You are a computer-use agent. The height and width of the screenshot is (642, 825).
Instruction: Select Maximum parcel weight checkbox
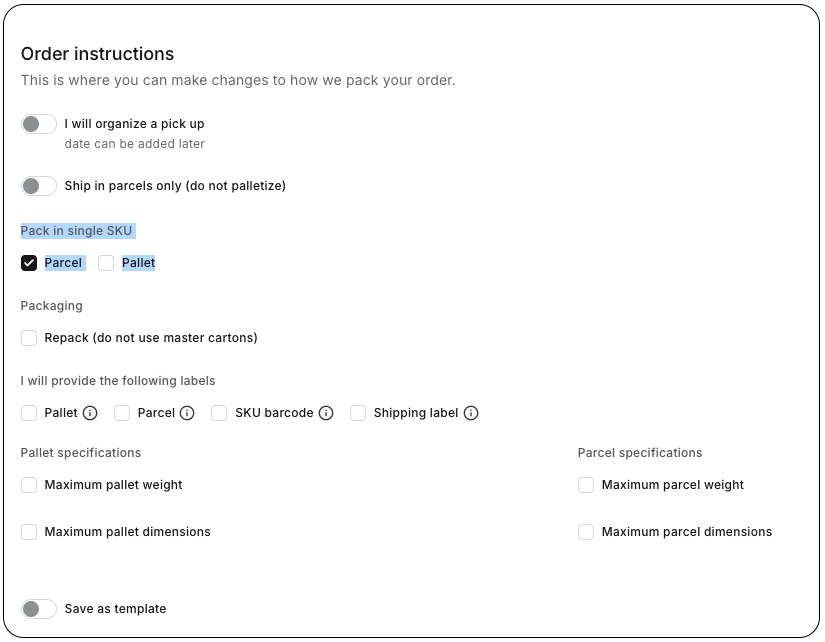586,485
